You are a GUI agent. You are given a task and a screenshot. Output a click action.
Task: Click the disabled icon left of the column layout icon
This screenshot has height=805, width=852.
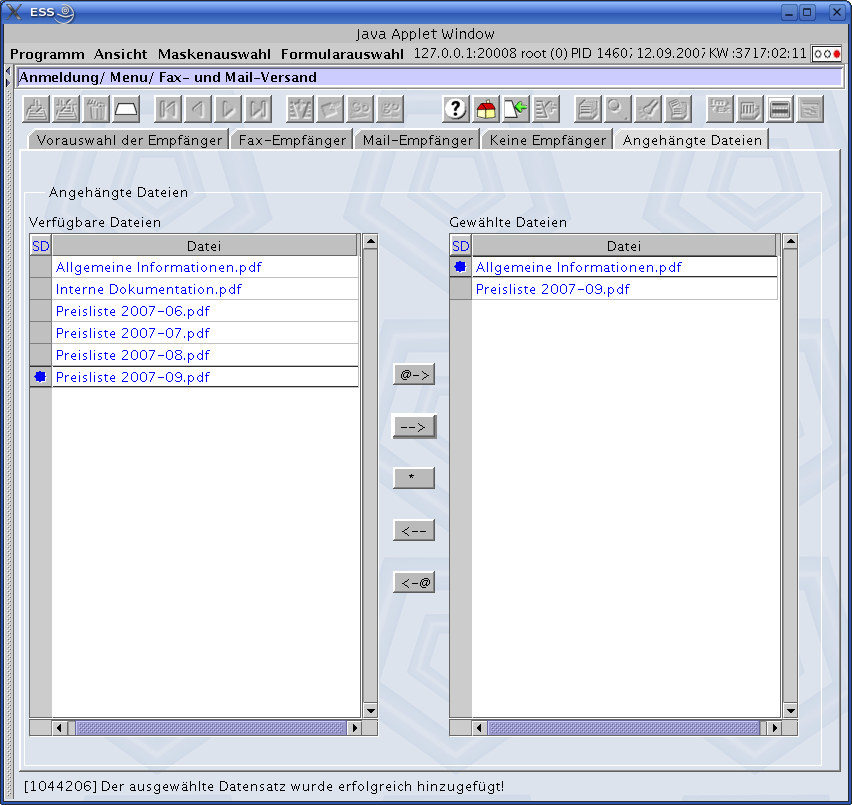[x=720, y=109]
